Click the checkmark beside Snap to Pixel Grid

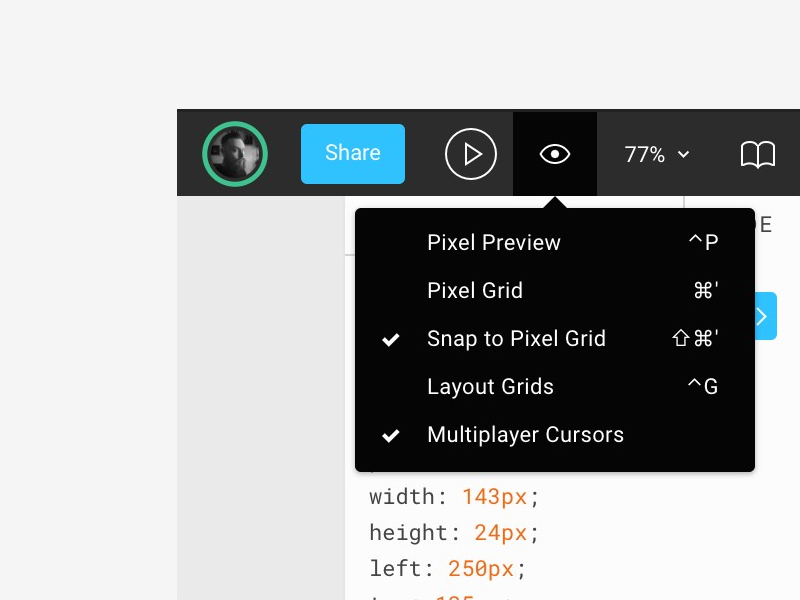[x=390, y=339]
